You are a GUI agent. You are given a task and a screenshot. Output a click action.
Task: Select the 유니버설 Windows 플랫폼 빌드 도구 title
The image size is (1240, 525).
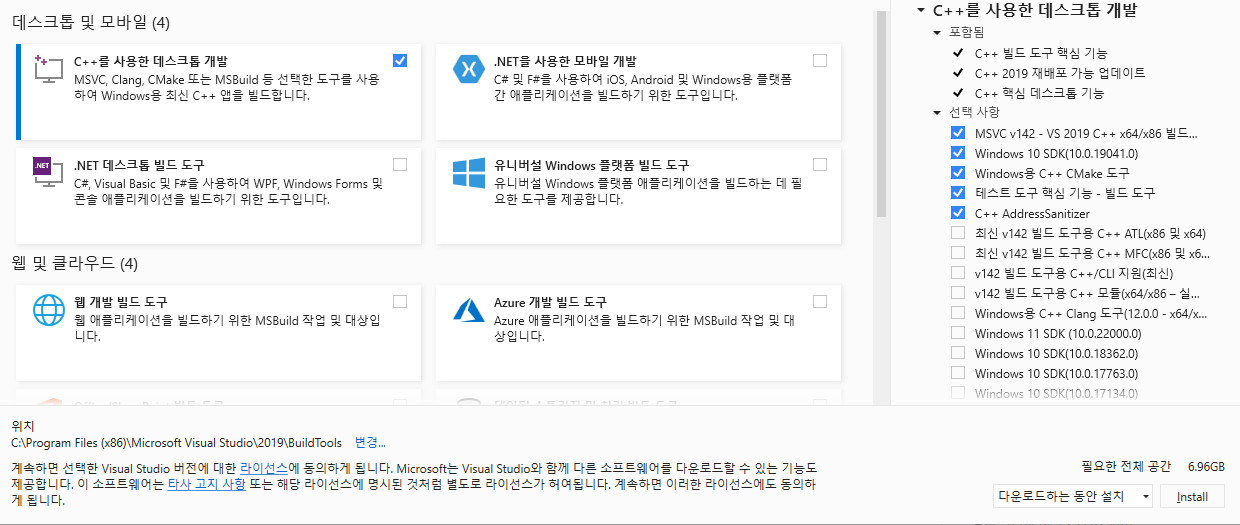point(591,165)
